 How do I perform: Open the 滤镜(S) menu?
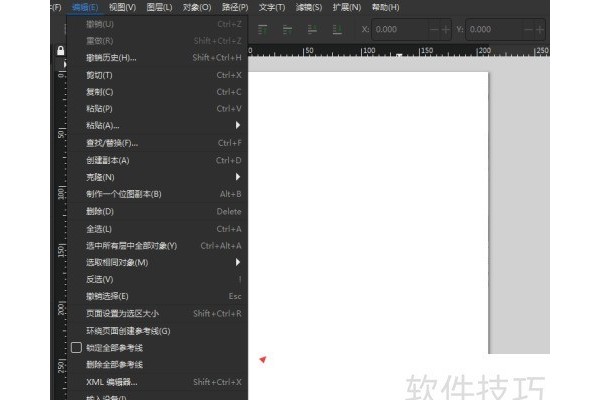point(309,7)
